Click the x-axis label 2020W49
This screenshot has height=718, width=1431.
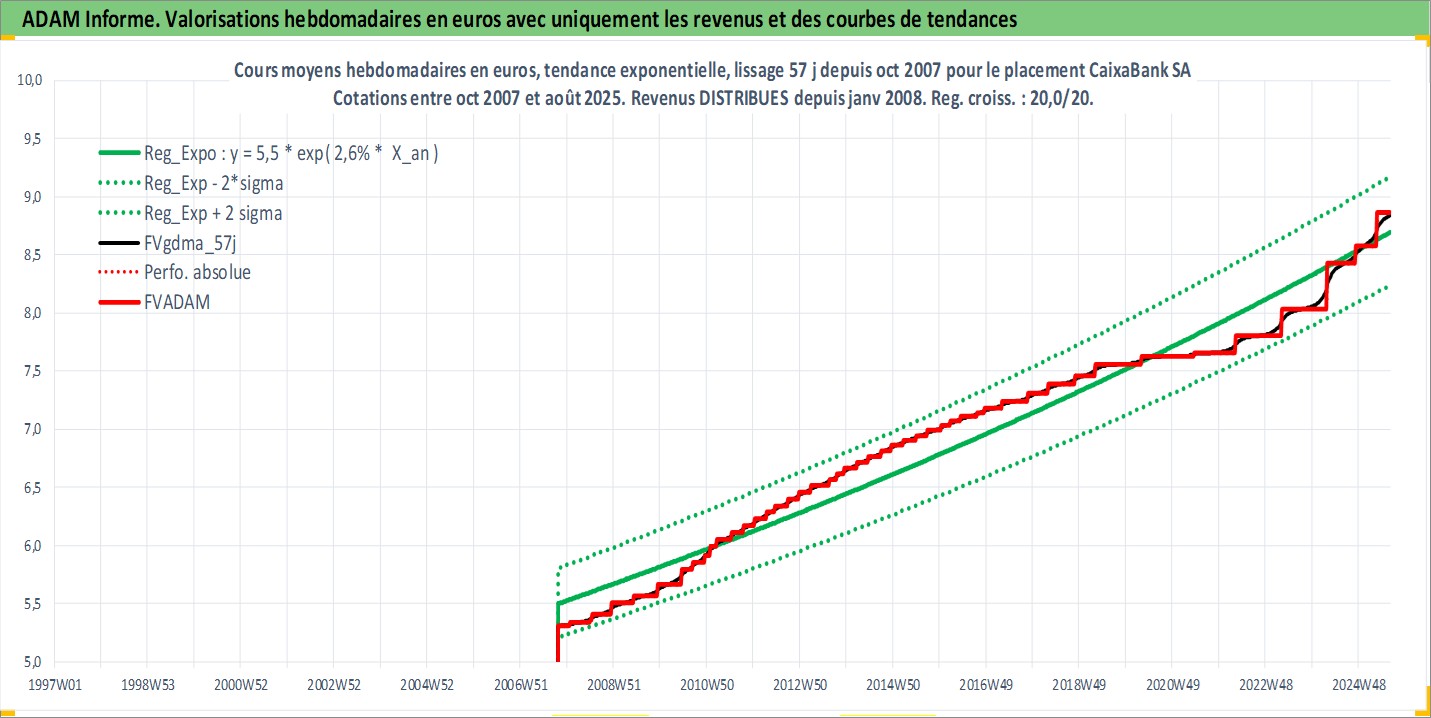point(1171,686)
